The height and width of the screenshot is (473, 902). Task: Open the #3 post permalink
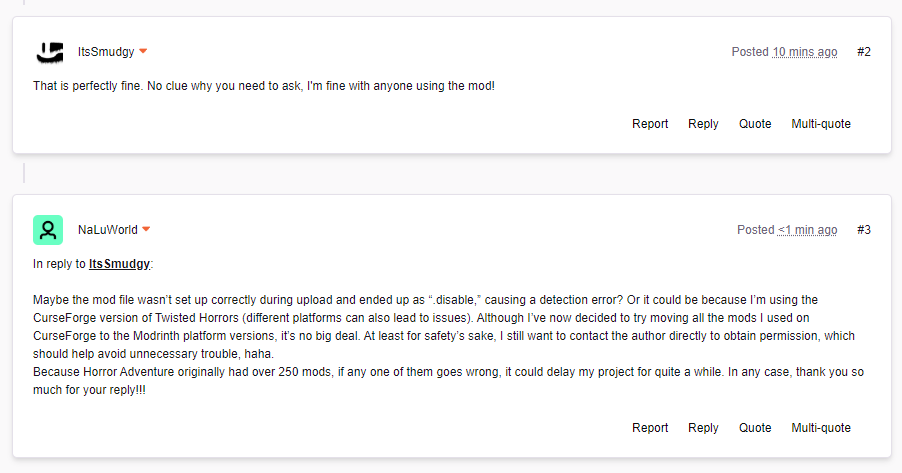(863, 230)
